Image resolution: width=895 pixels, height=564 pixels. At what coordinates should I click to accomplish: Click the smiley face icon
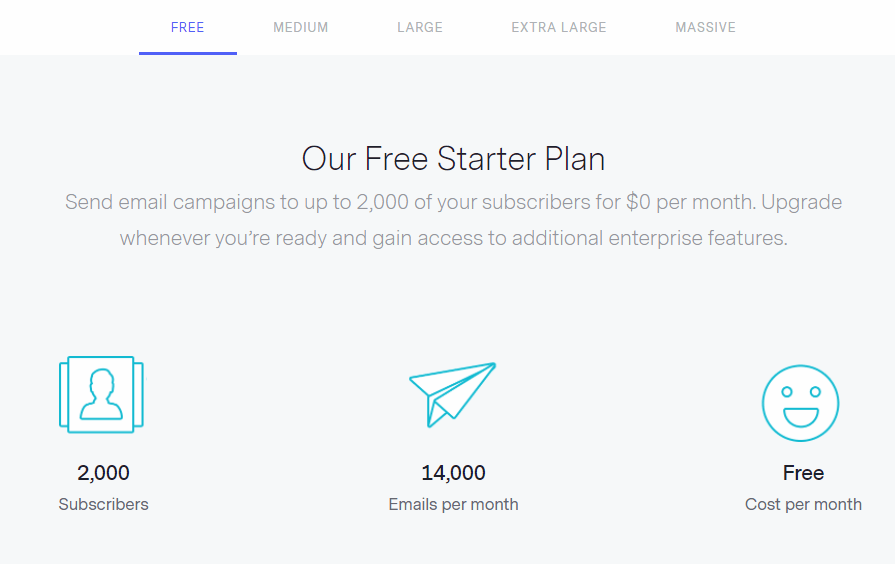click(800, 403)
